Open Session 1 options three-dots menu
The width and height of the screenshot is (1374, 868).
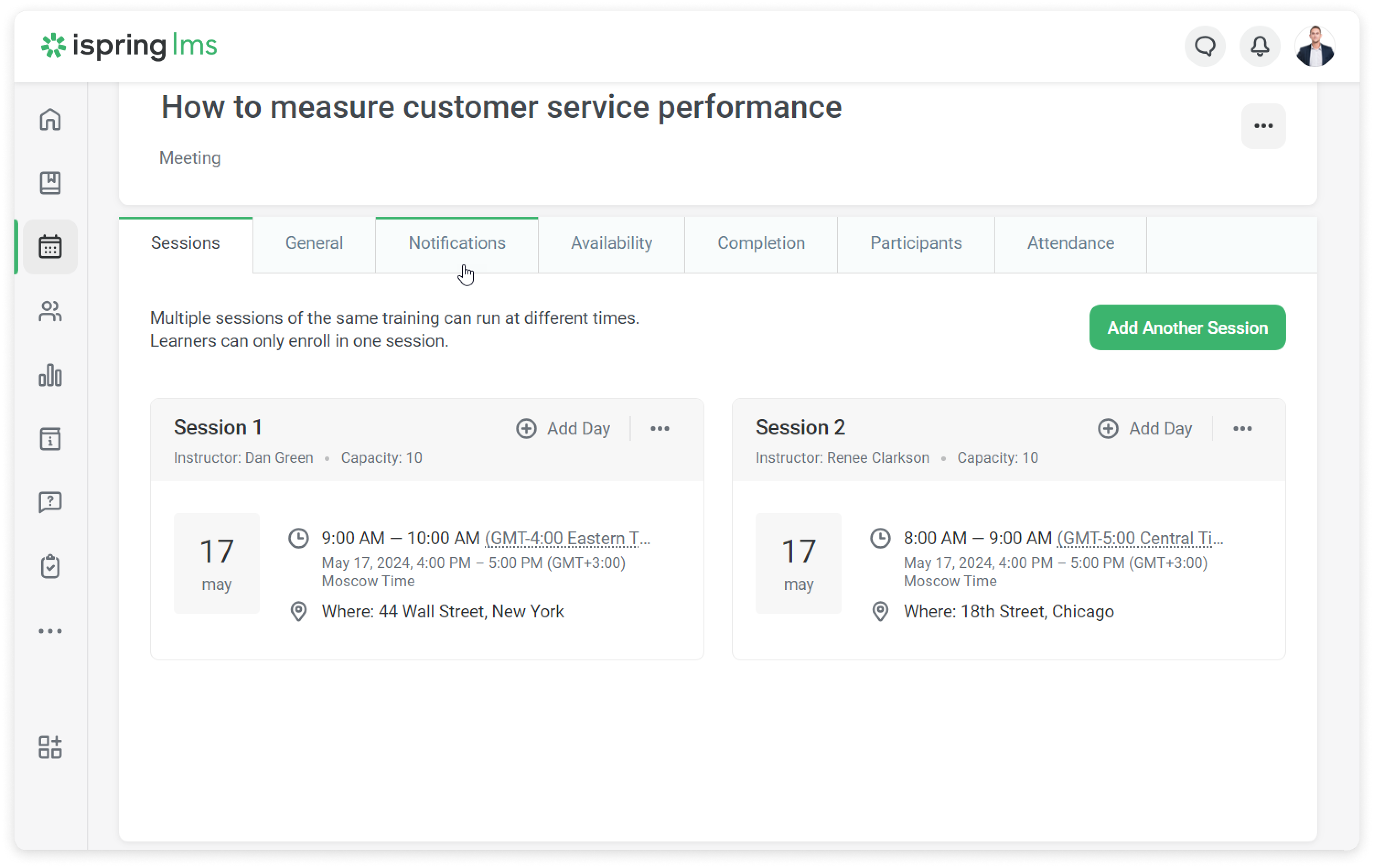tap(660, 429)
